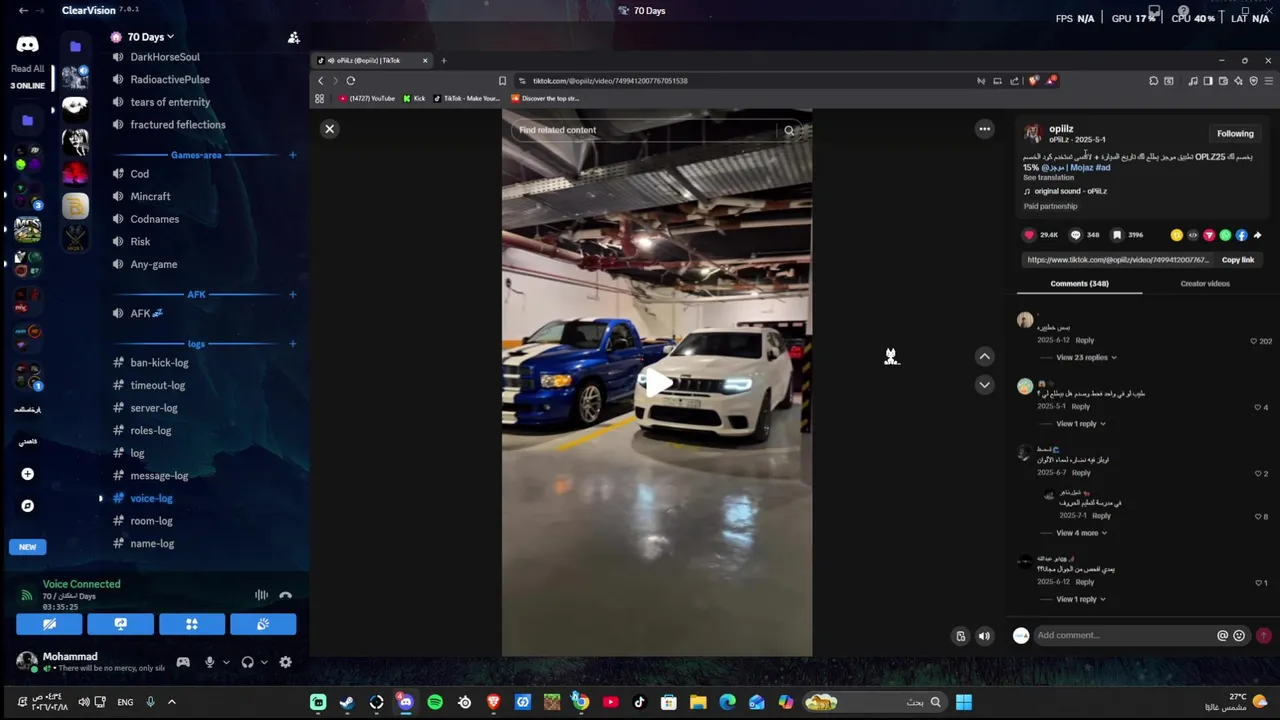Reload the TikTok page in the browser
The image size is (1280, 720).
pyautogui.click(x=350, y=81)
